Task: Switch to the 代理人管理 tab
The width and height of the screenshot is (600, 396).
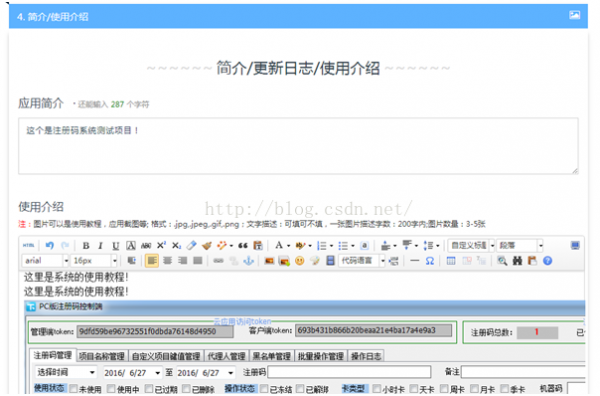Action: [227, 356]
